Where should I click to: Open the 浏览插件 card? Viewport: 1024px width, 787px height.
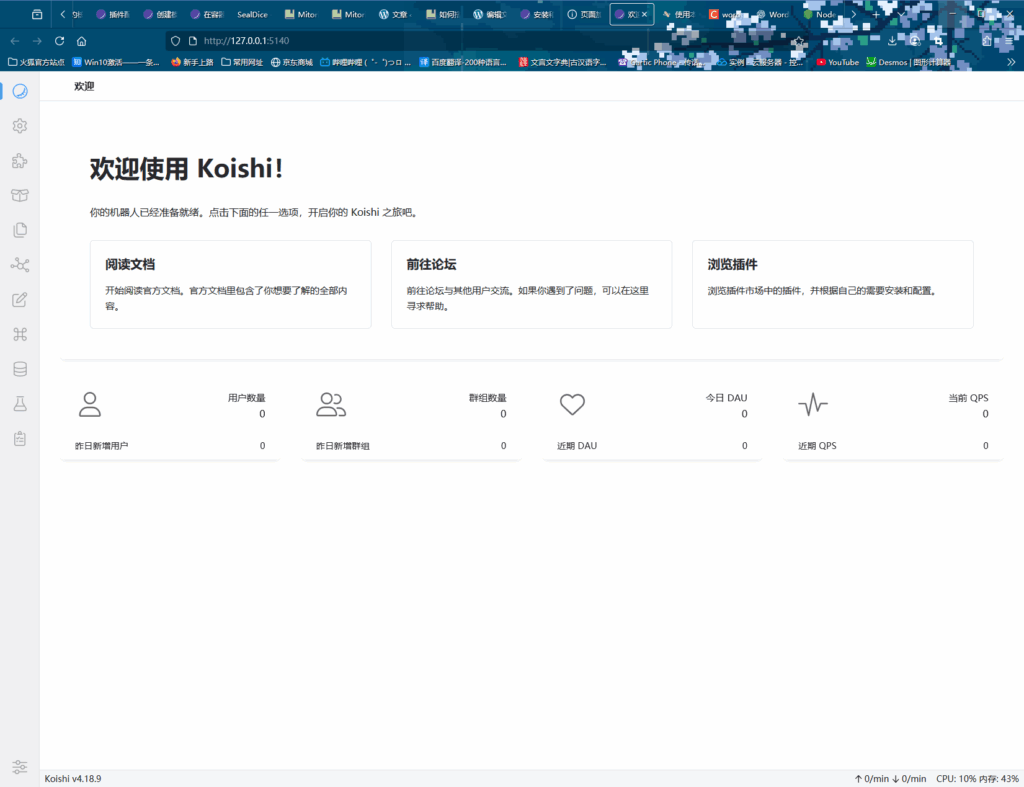[832, 284]
